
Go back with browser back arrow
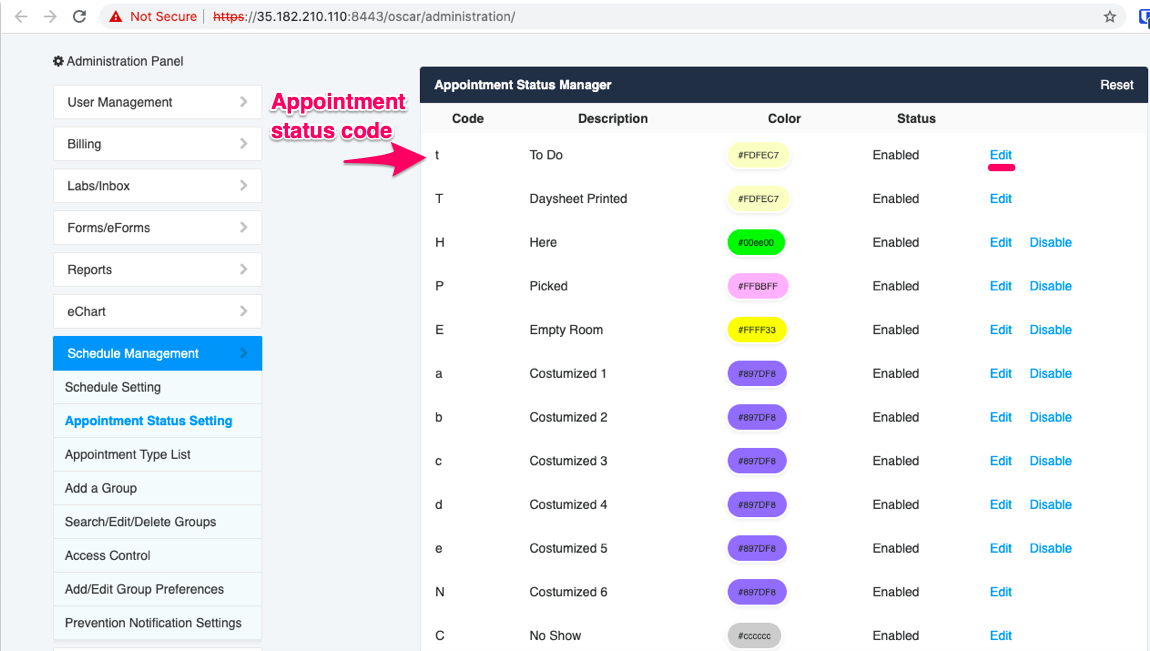pos(21,16)
